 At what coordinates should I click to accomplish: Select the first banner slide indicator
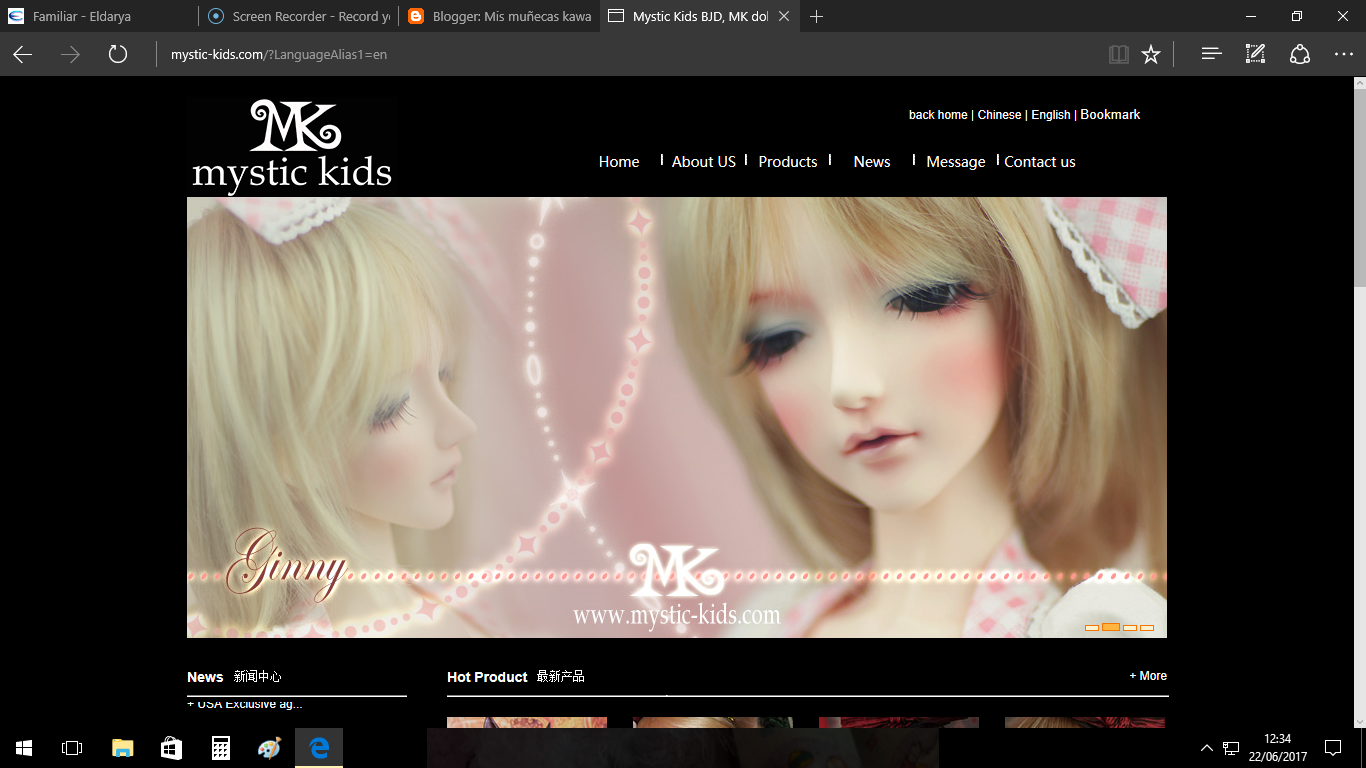coord(1091,628)
